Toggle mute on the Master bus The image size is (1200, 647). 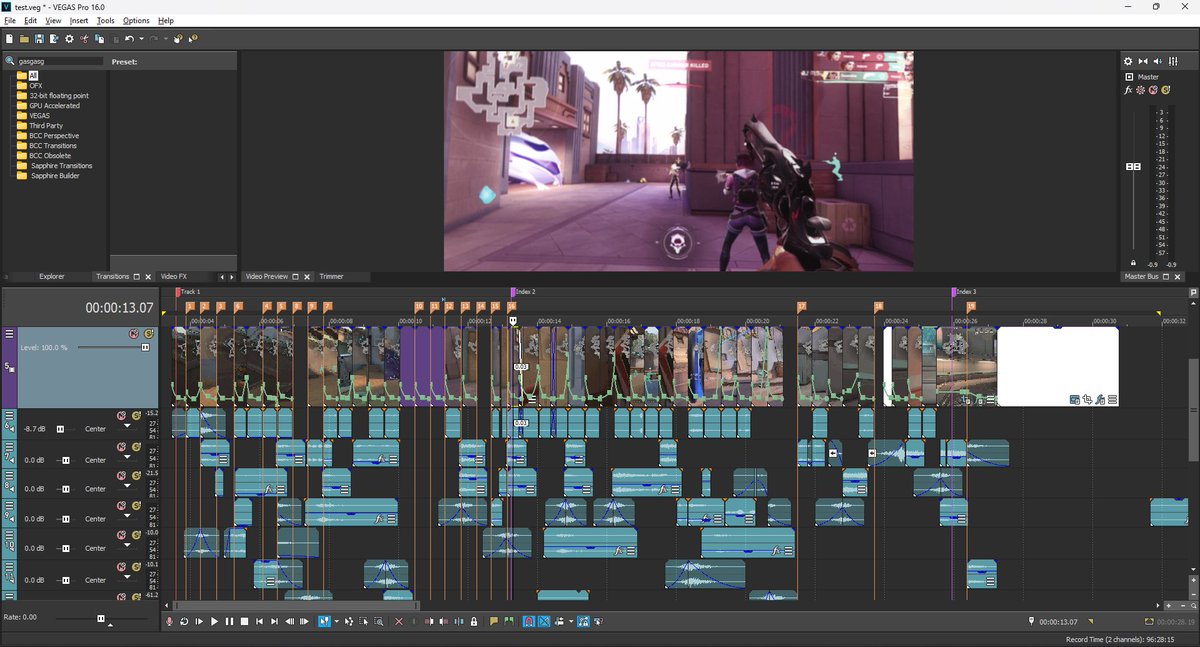click(x=1153, y=90)
